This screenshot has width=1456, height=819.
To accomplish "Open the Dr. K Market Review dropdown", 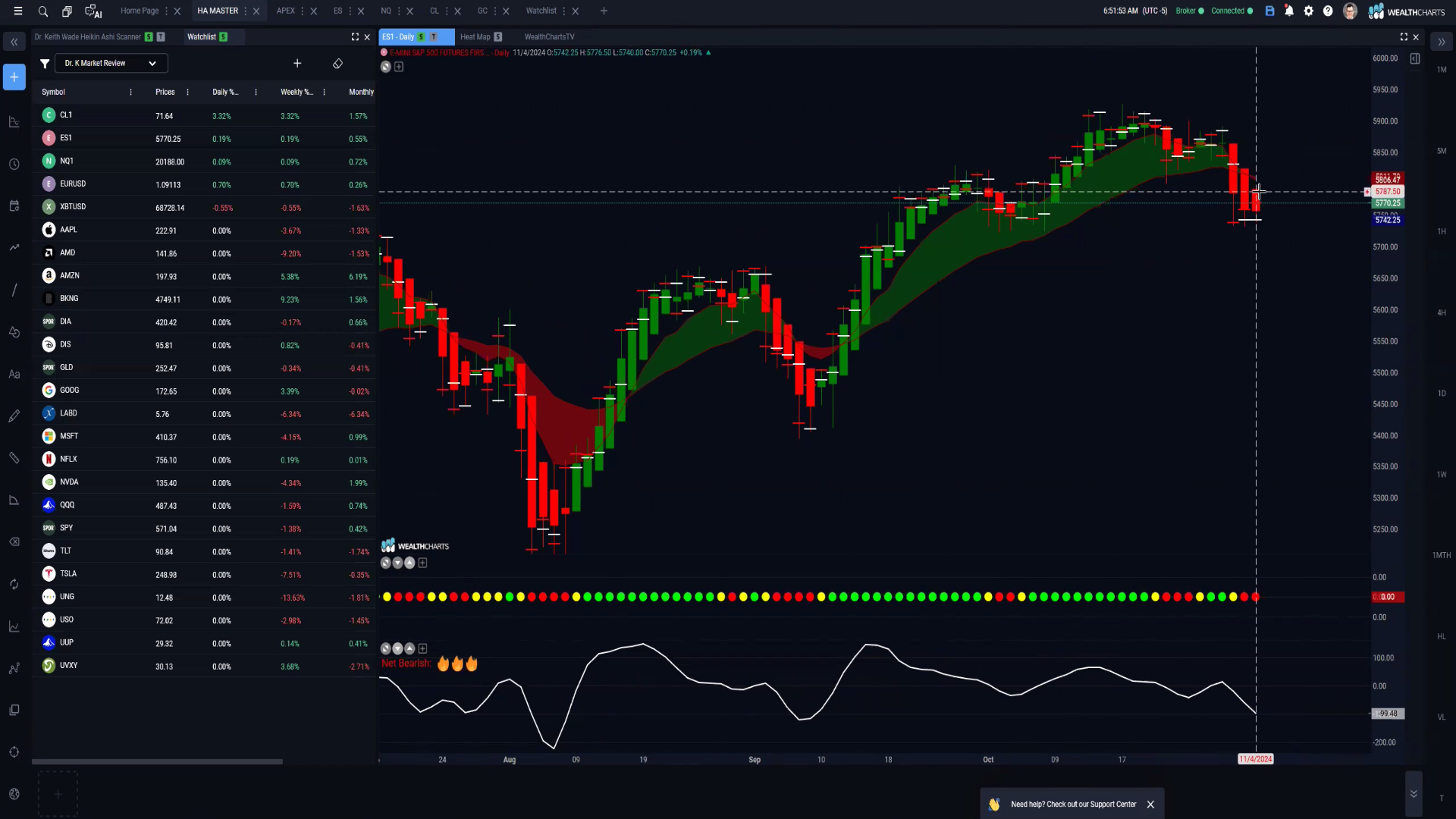I will (x=111, y=64).
